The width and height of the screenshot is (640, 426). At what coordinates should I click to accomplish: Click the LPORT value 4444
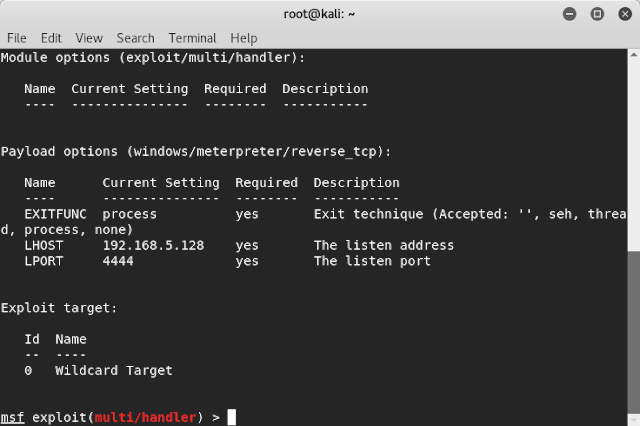[x=118, y=261]
